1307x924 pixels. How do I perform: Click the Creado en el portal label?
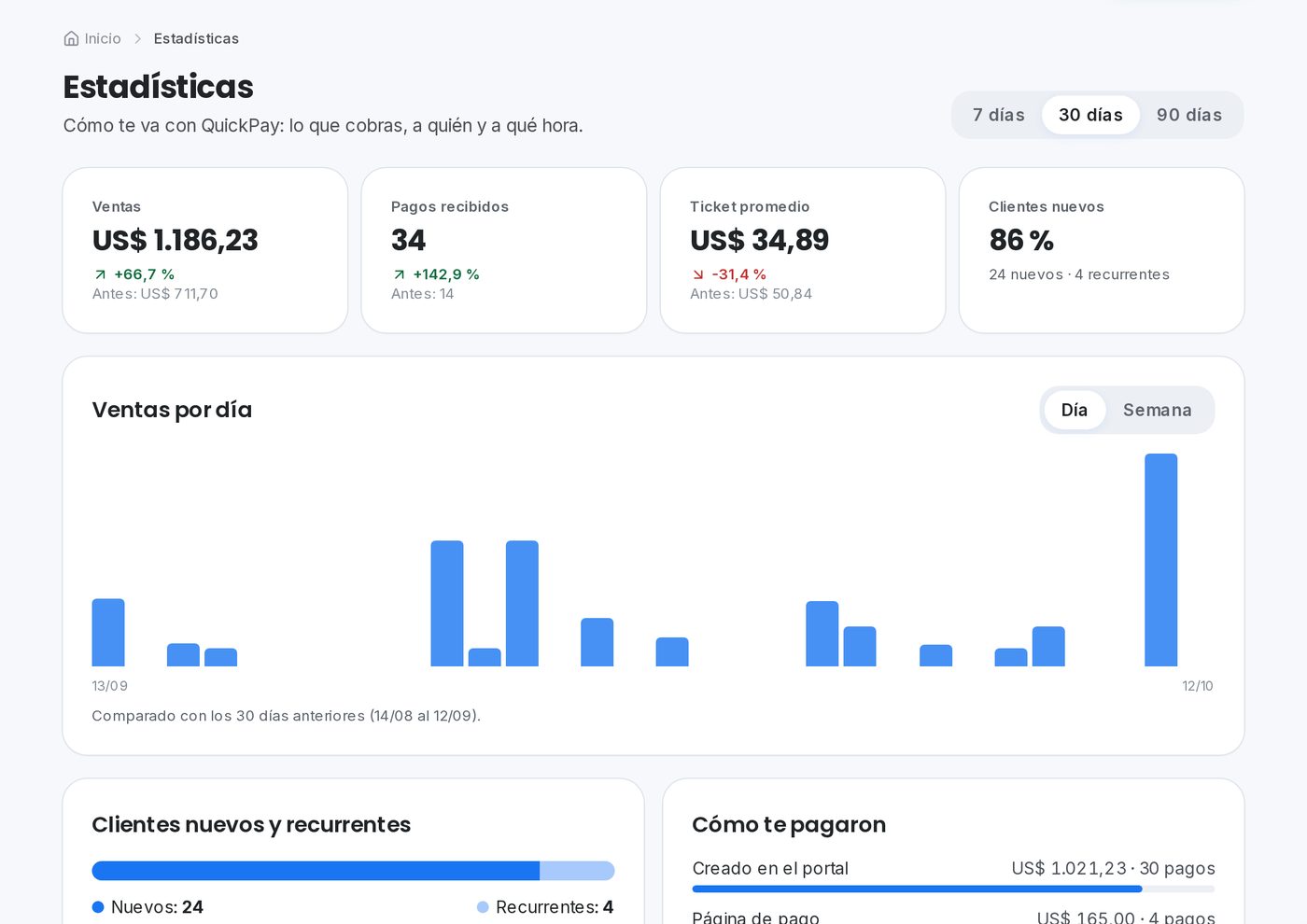click(770, 869)
